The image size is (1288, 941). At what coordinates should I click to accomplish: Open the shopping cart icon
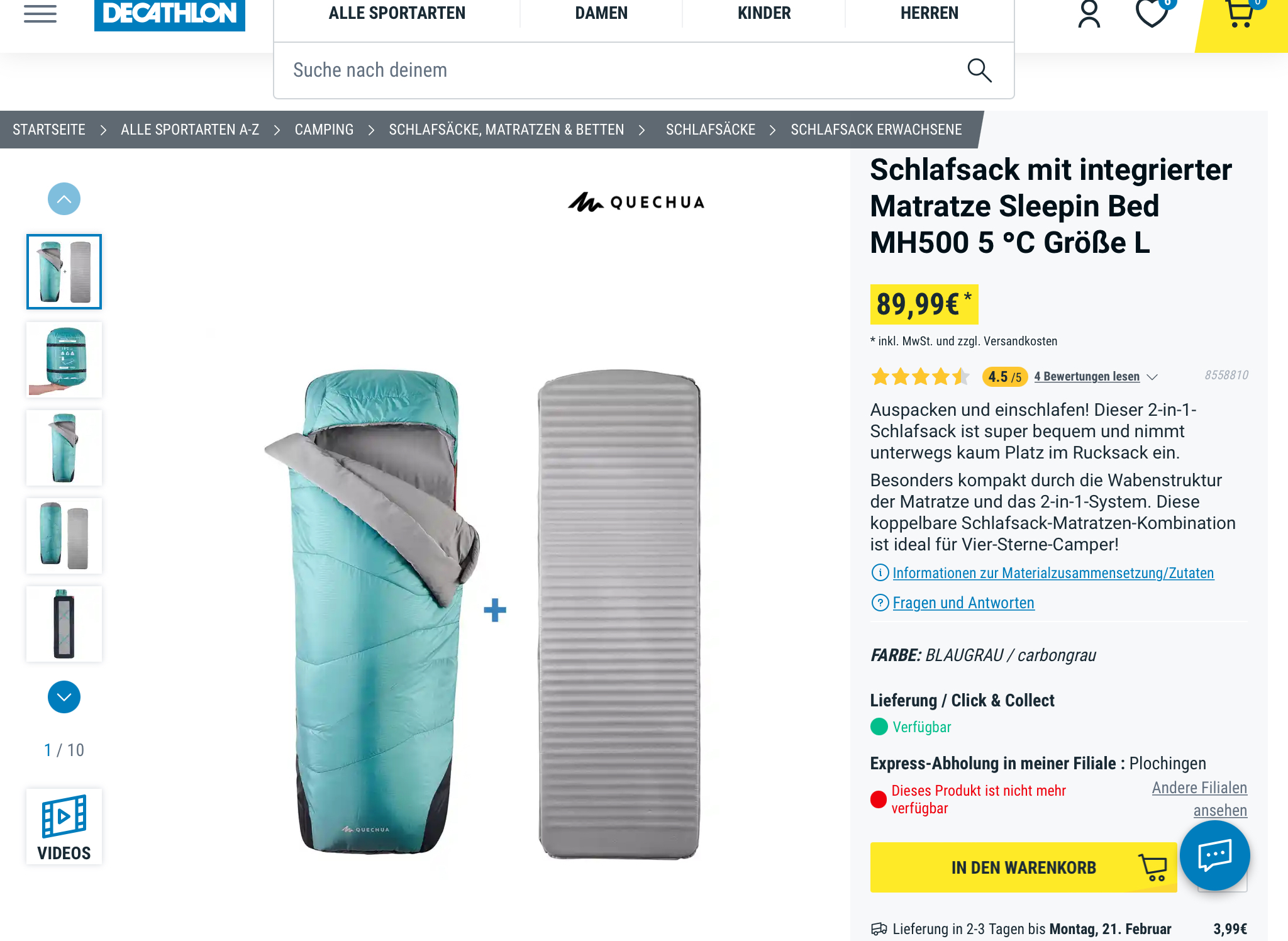[1241, 13]
